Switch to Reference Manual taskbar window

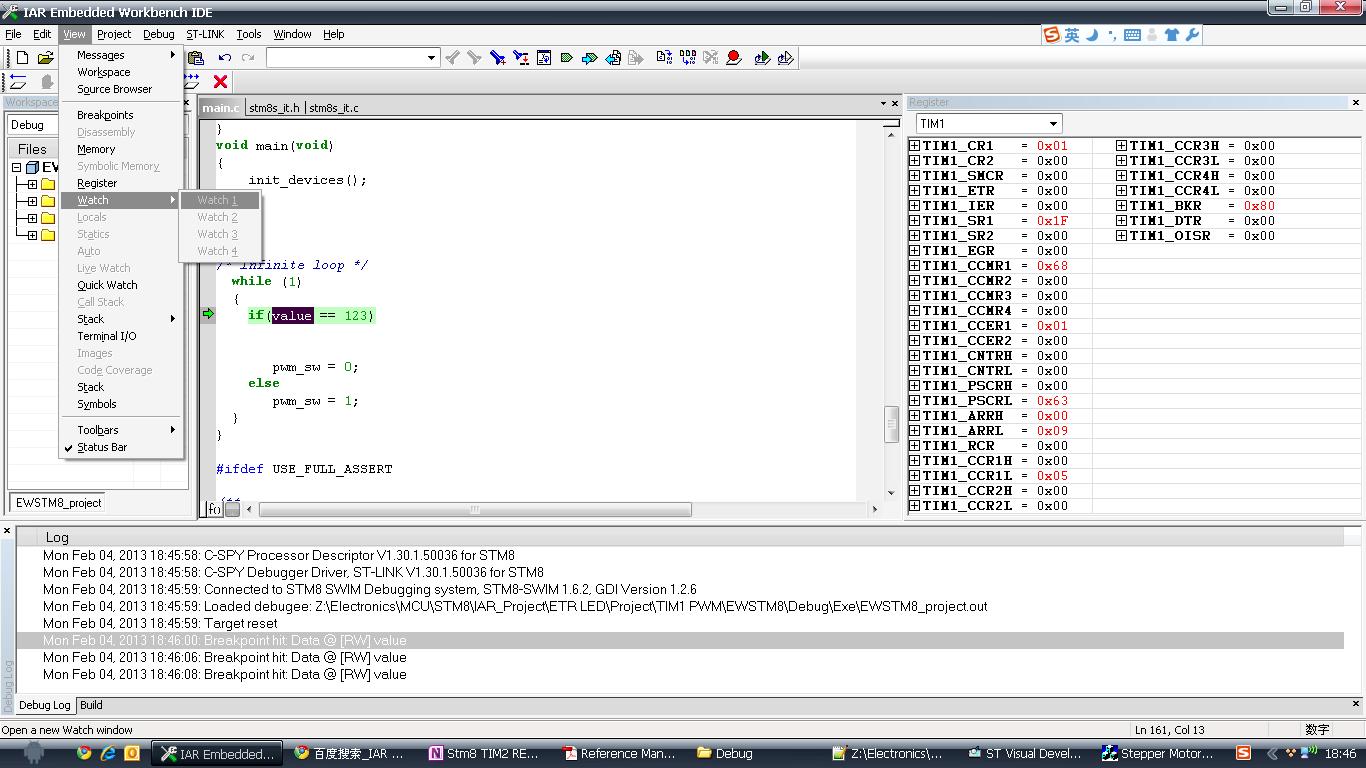click(618, 753)
